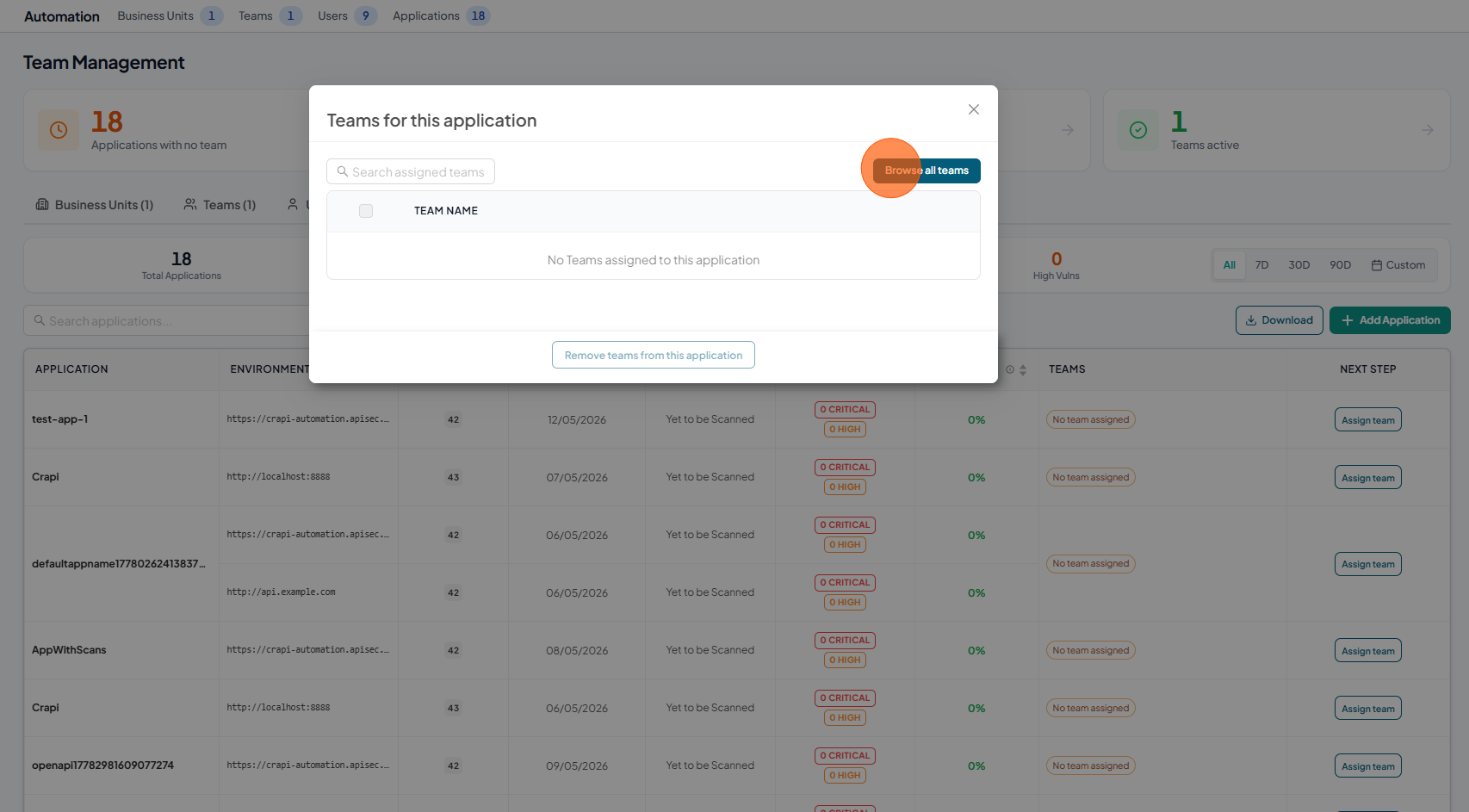The image size is (1469, 812).
Task: Click Assign team for AppWithScans
Action: tap(1368, 651)
